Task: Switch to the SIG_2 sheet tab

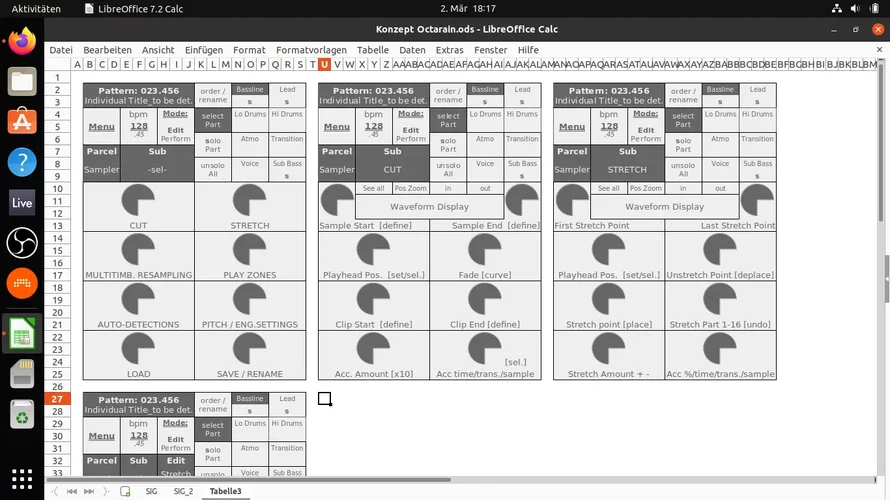Action: [183, 491]
